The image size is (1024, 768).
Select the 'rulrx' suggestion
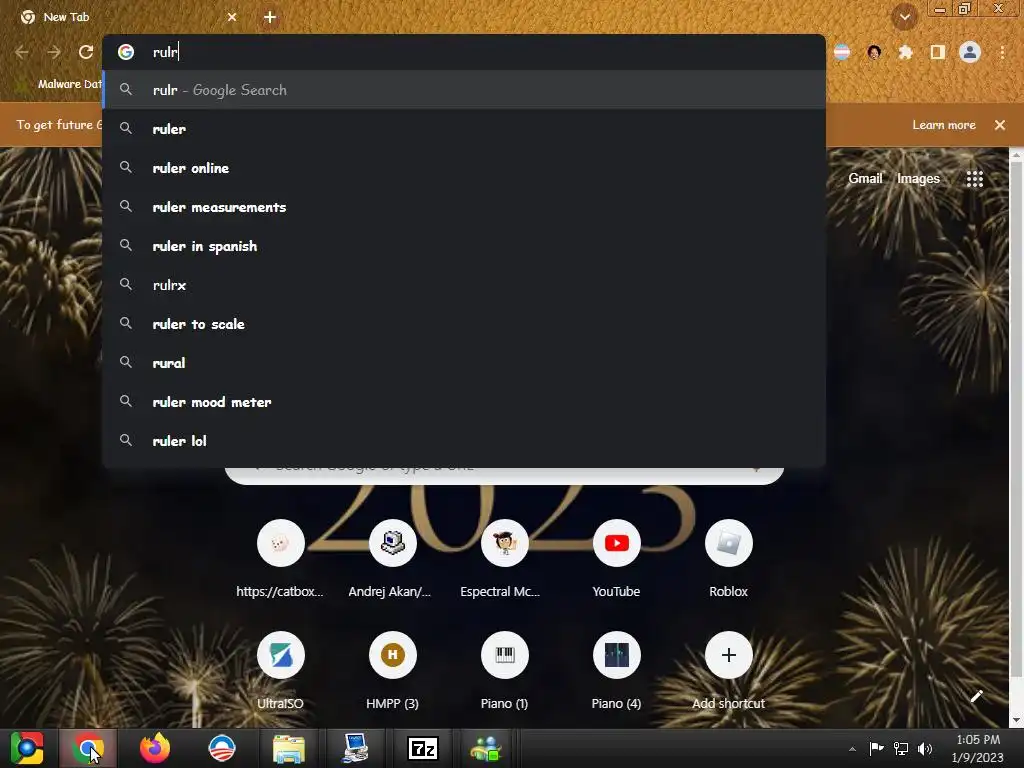pos(464,285)
